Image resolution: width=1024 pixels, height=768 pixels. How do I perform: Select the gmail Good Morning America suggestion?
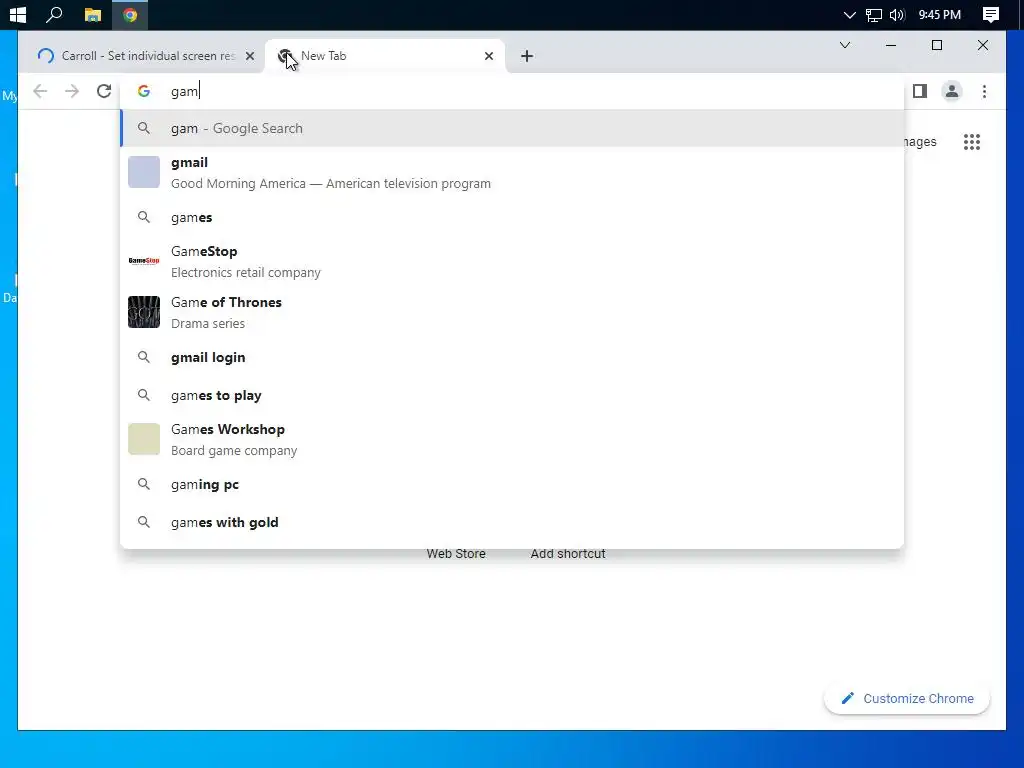[512, 172]
